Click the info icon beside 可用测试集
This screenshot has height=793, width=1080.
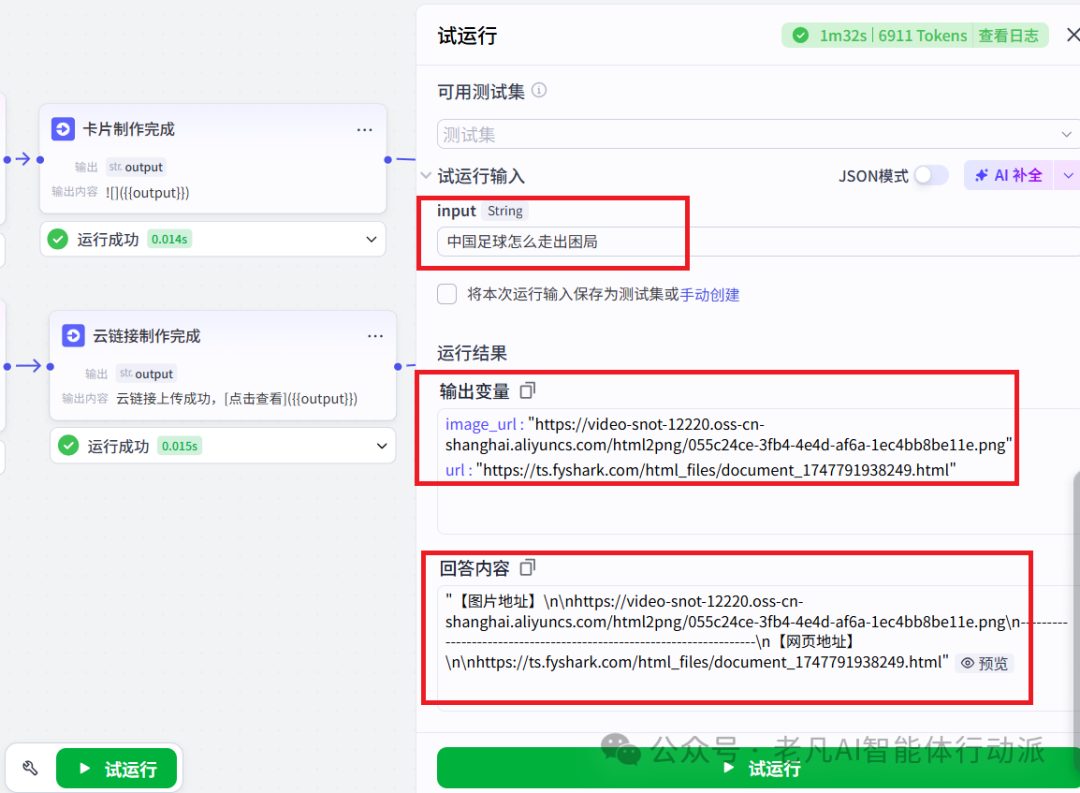click(x=539, y=90)
